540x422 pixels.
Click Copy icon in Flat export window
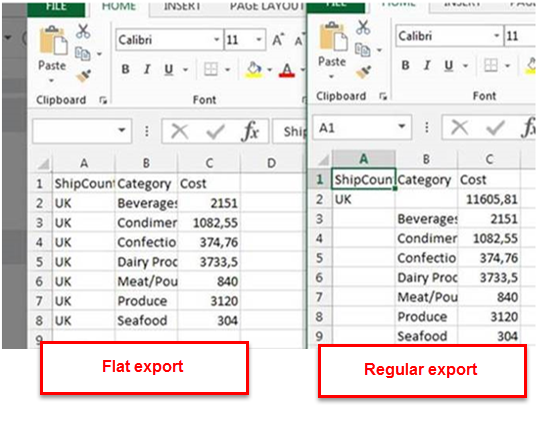(x=83, y=53)
